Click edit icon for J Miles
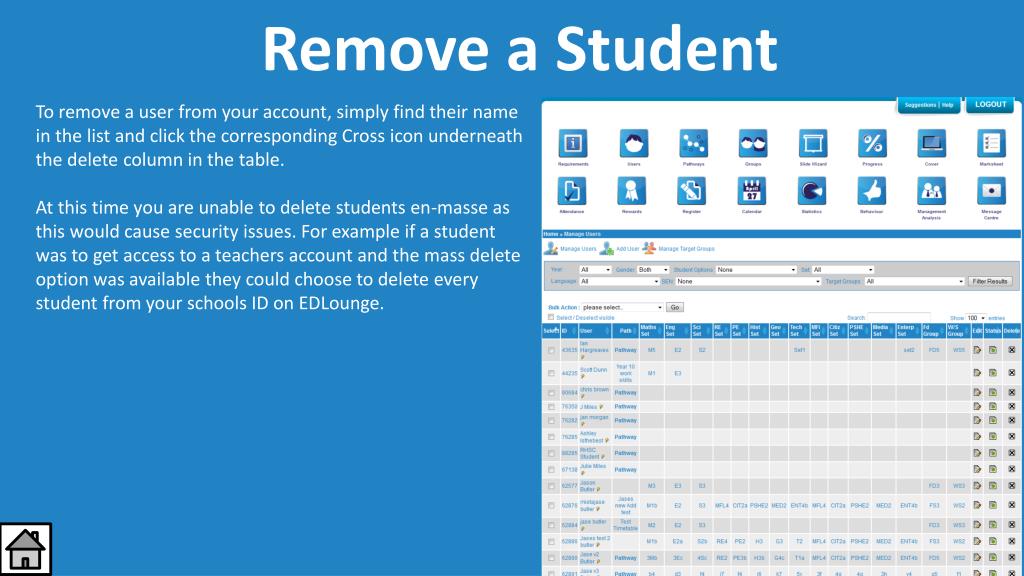The width and height of the screenshot is (1024, 576). pos(977,406)
